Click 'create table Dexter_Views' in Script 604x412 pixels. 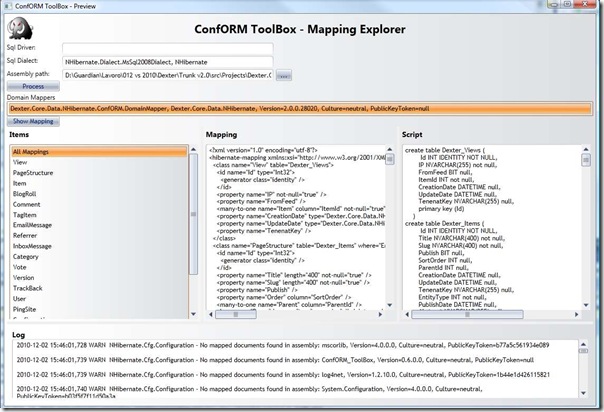coord(445,150)
